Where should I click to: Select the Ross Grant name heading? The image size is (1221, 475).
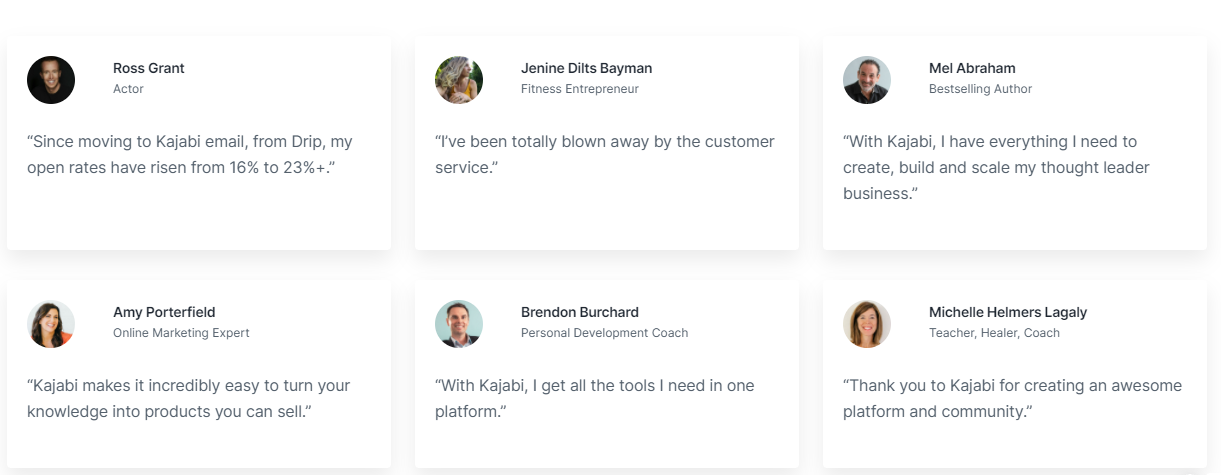point(149,68)
